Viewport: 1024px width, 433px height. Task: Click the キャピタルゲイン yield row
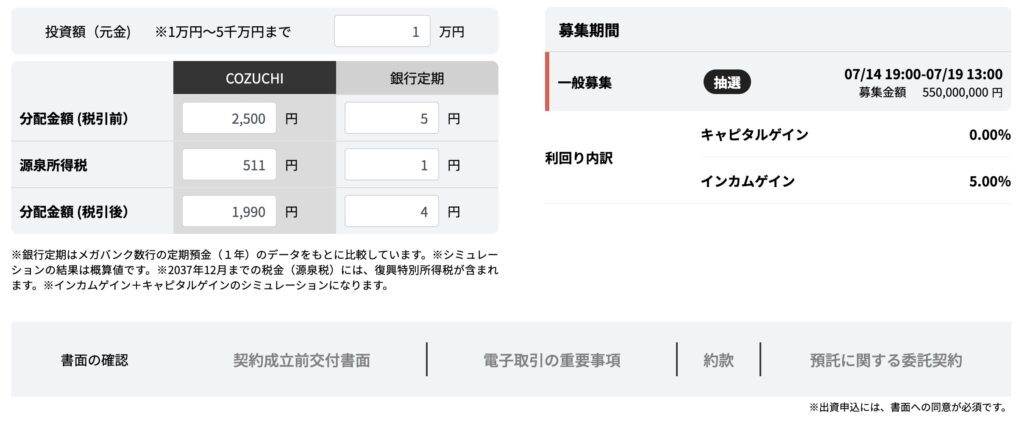pyautogui.click(x=856, y=135)
